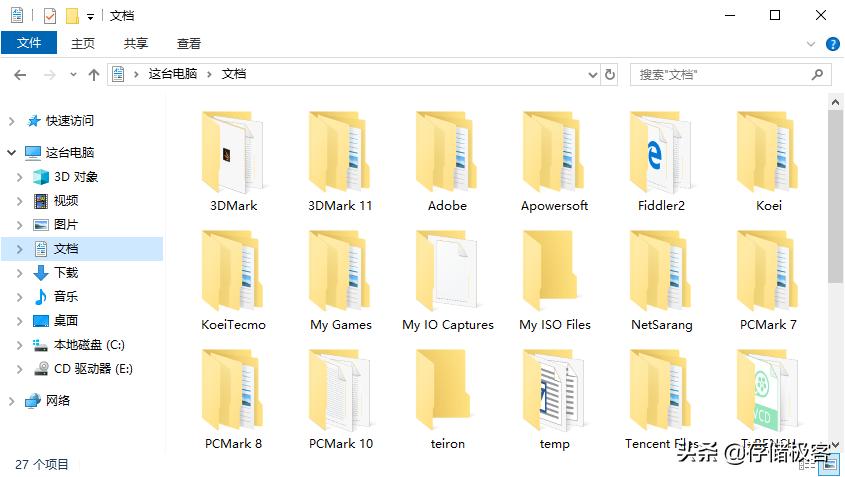
Task: Select the My ISO Files folder
Action: 555,281
